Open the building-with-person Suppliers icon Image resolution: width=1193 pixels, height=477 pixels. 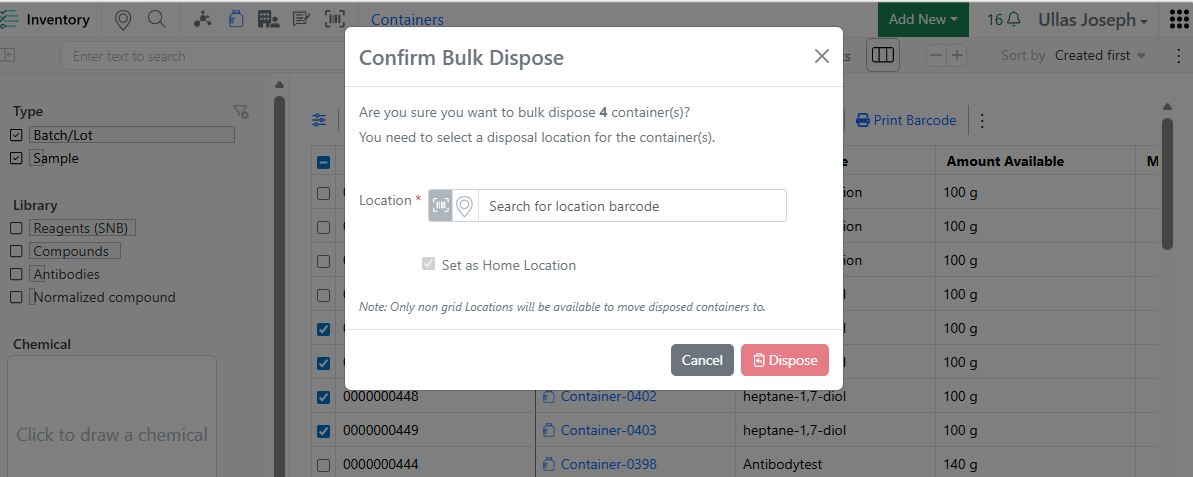tap(268, 20)
